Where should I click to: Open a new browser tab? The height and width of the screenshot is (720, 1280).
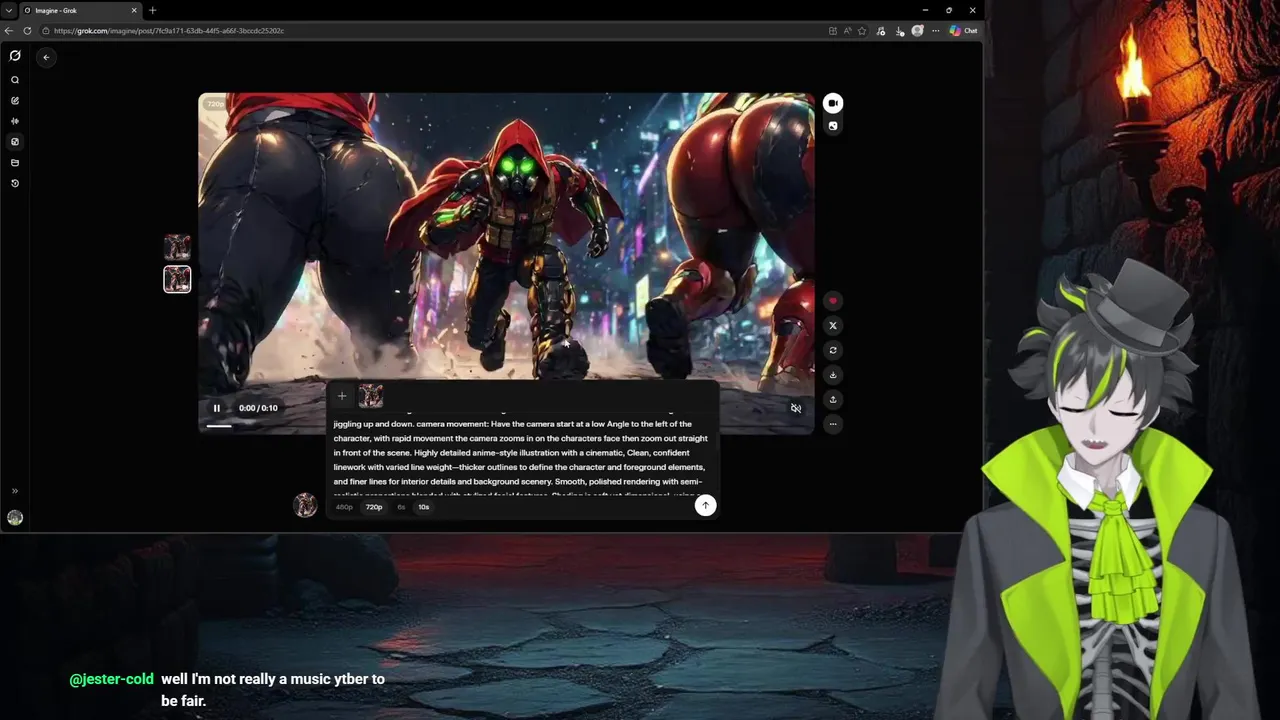(152, 10)
